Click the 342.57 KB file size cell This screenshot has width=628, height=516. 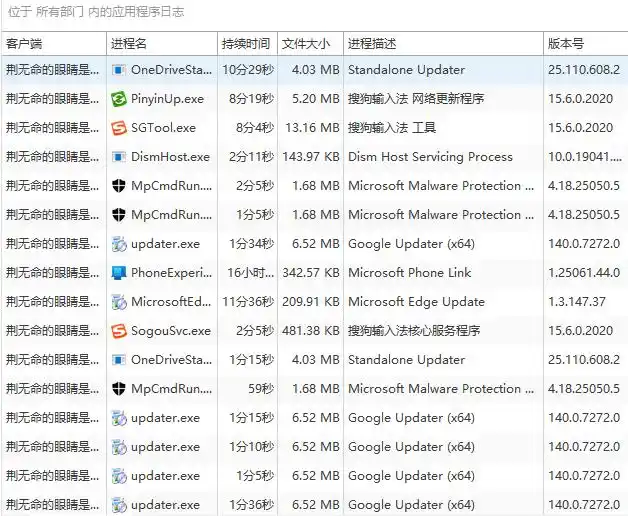[311, 273]
